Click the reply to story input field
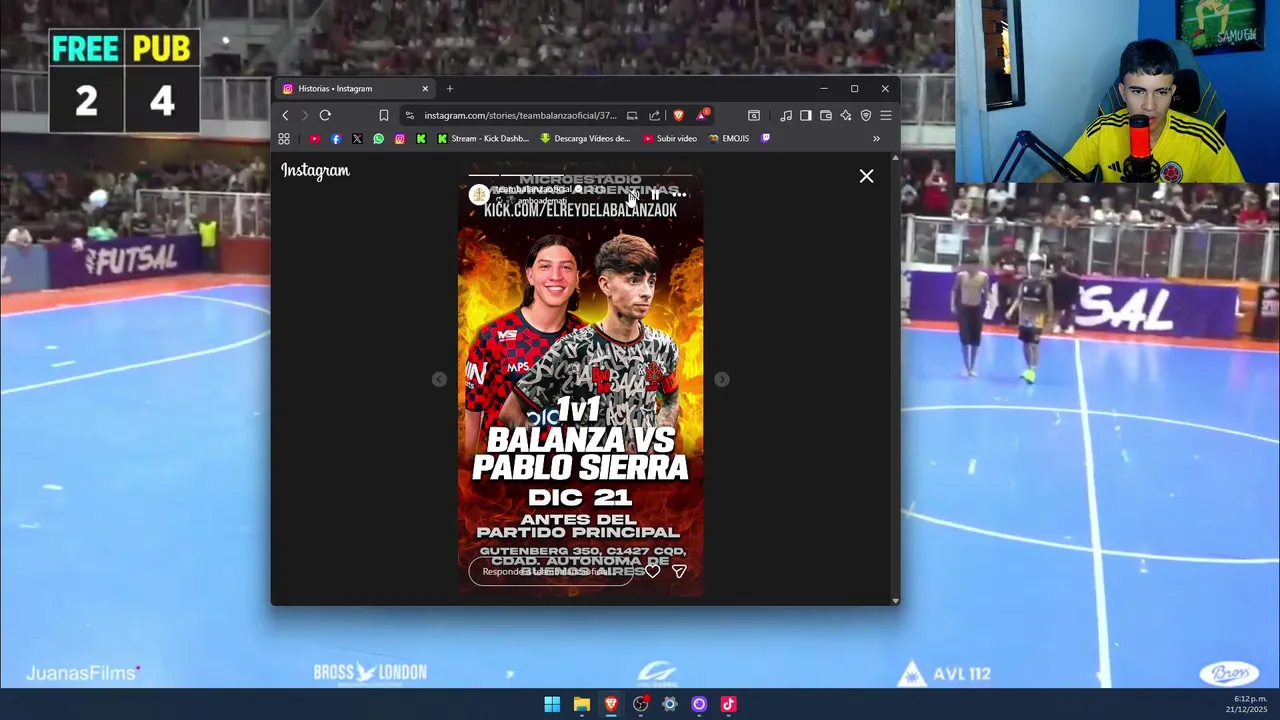Image resolution: width=1280 pixels, height=720 pixels. click(550, 571)
